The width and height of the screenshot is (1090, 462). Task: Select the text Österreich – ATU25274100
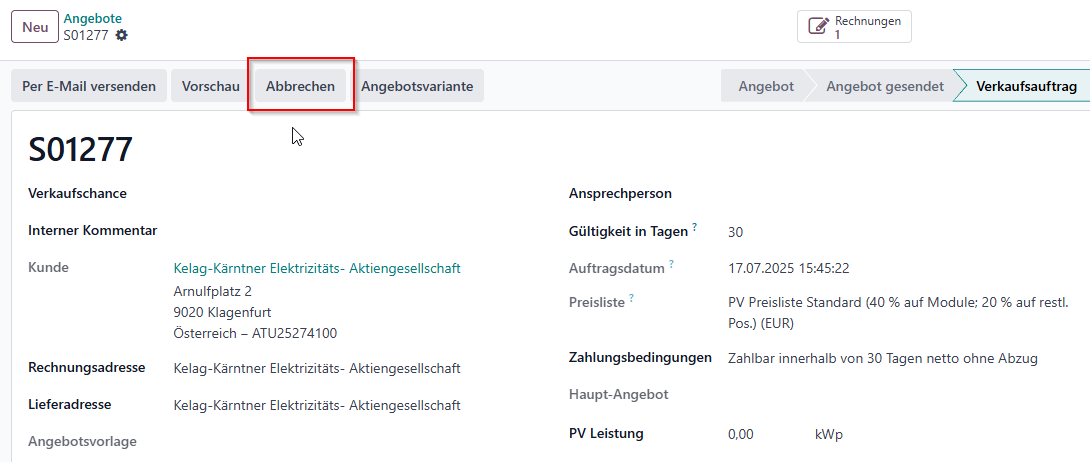(x=255, y=333)
